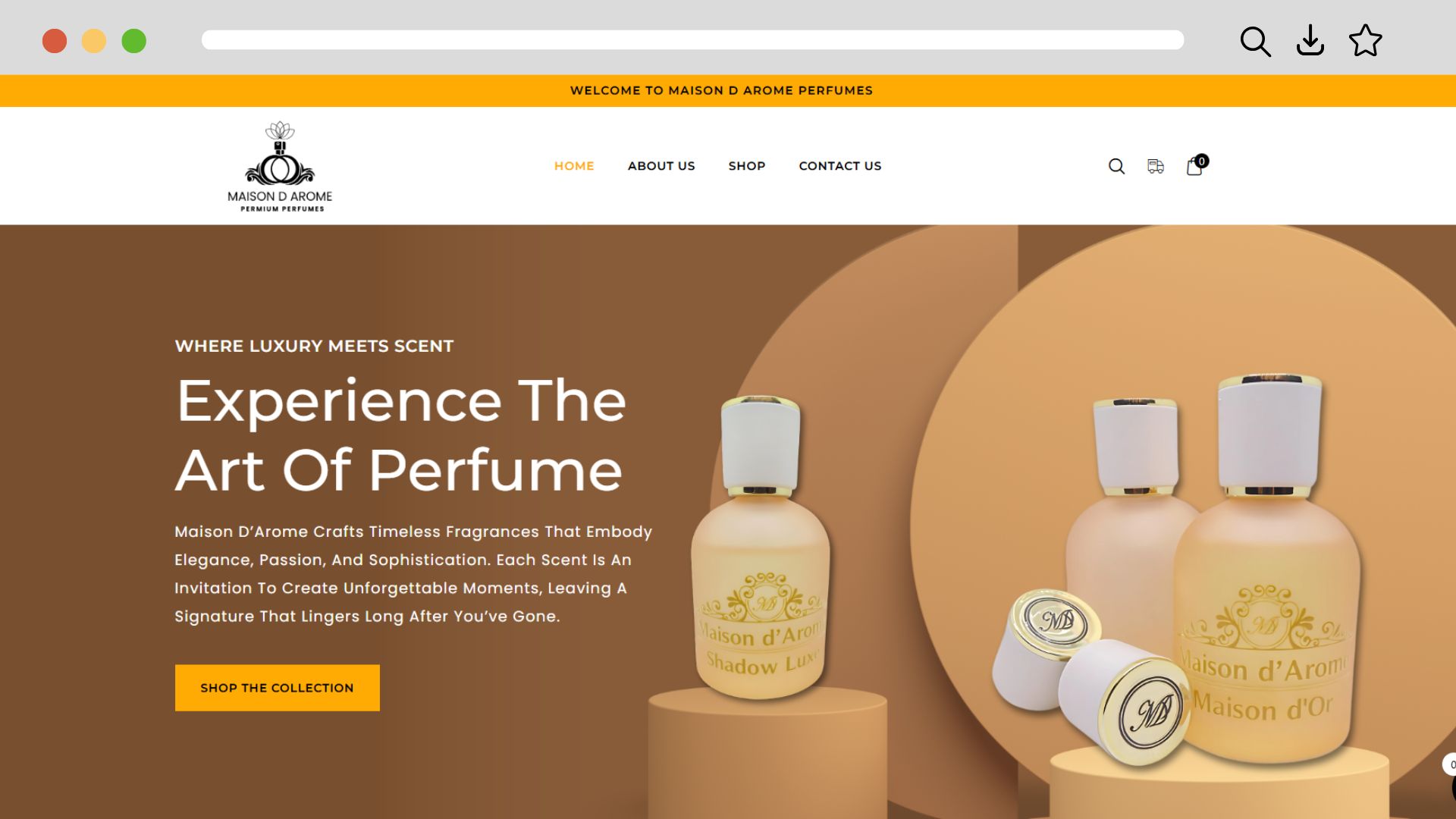Open the HOME menu item

[574, 166]
